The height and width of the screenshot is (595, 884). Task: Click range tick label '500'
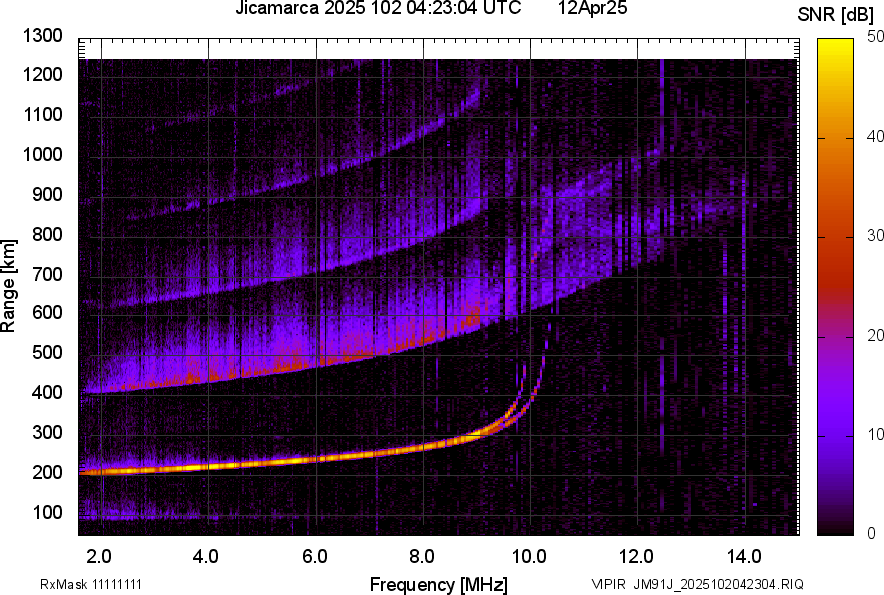pyautogui.click(x=47, y=352)
